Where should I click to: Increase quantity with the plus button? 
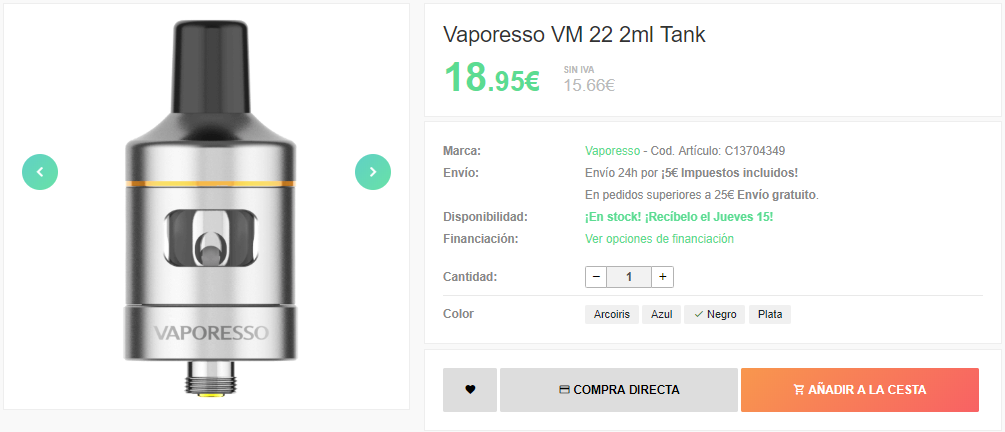coord(662,277)
